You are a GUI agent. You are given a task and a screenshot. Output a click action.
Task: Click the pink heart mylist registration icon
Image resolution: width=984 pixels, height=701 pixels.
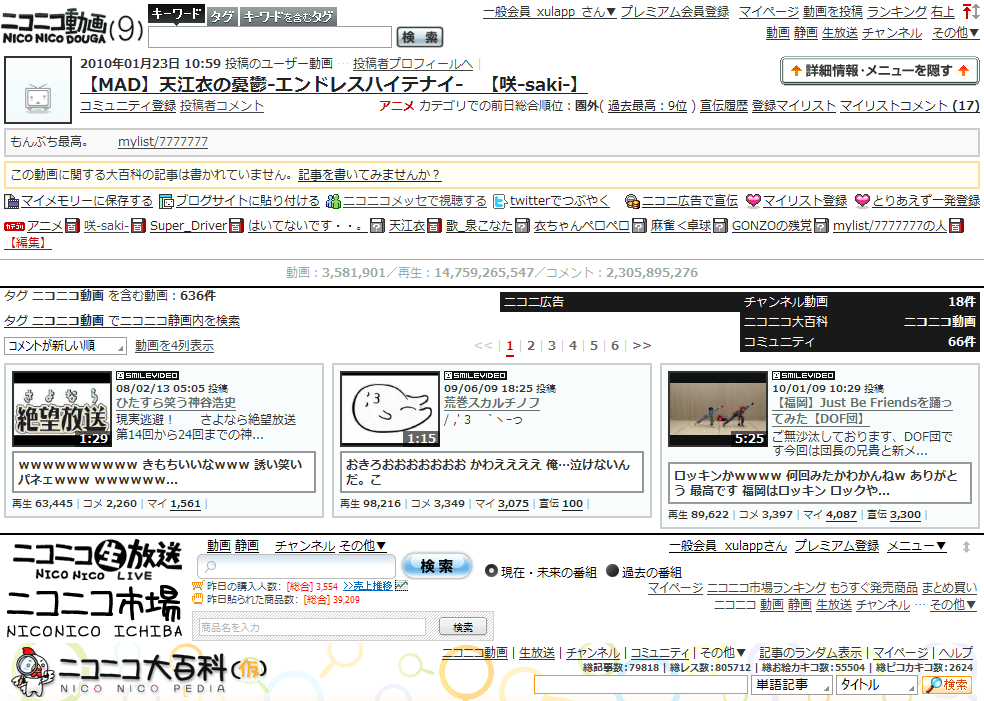pyautogui.click(x=753, y=201)
